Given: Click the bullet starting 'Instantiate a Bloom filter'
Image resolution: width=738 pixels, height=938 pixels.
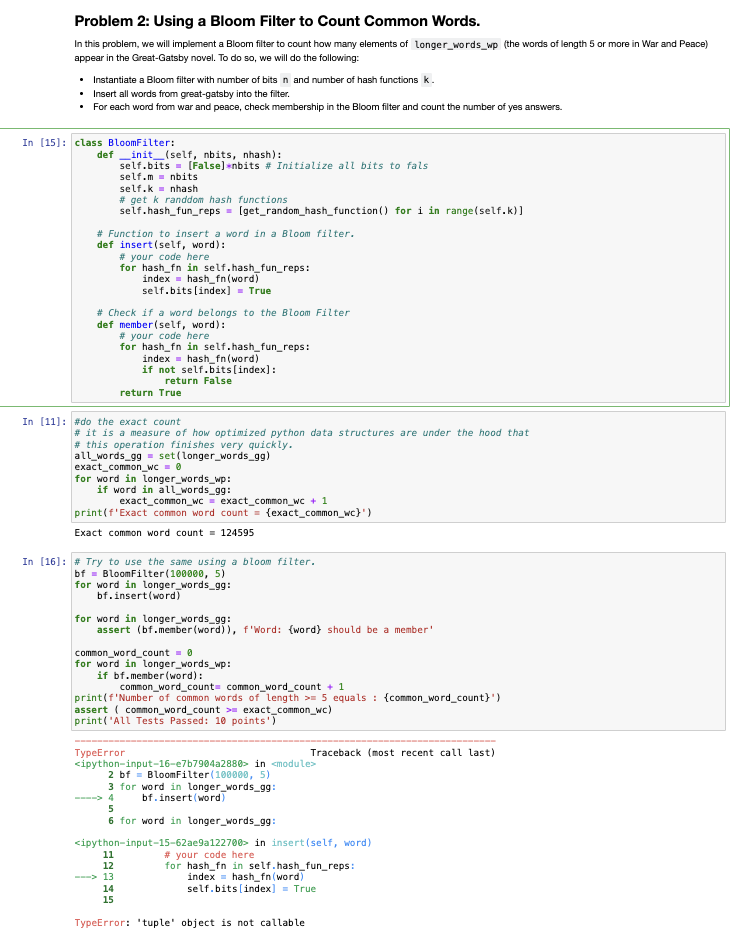Looking at the screenshot, I should click(263, 80).
